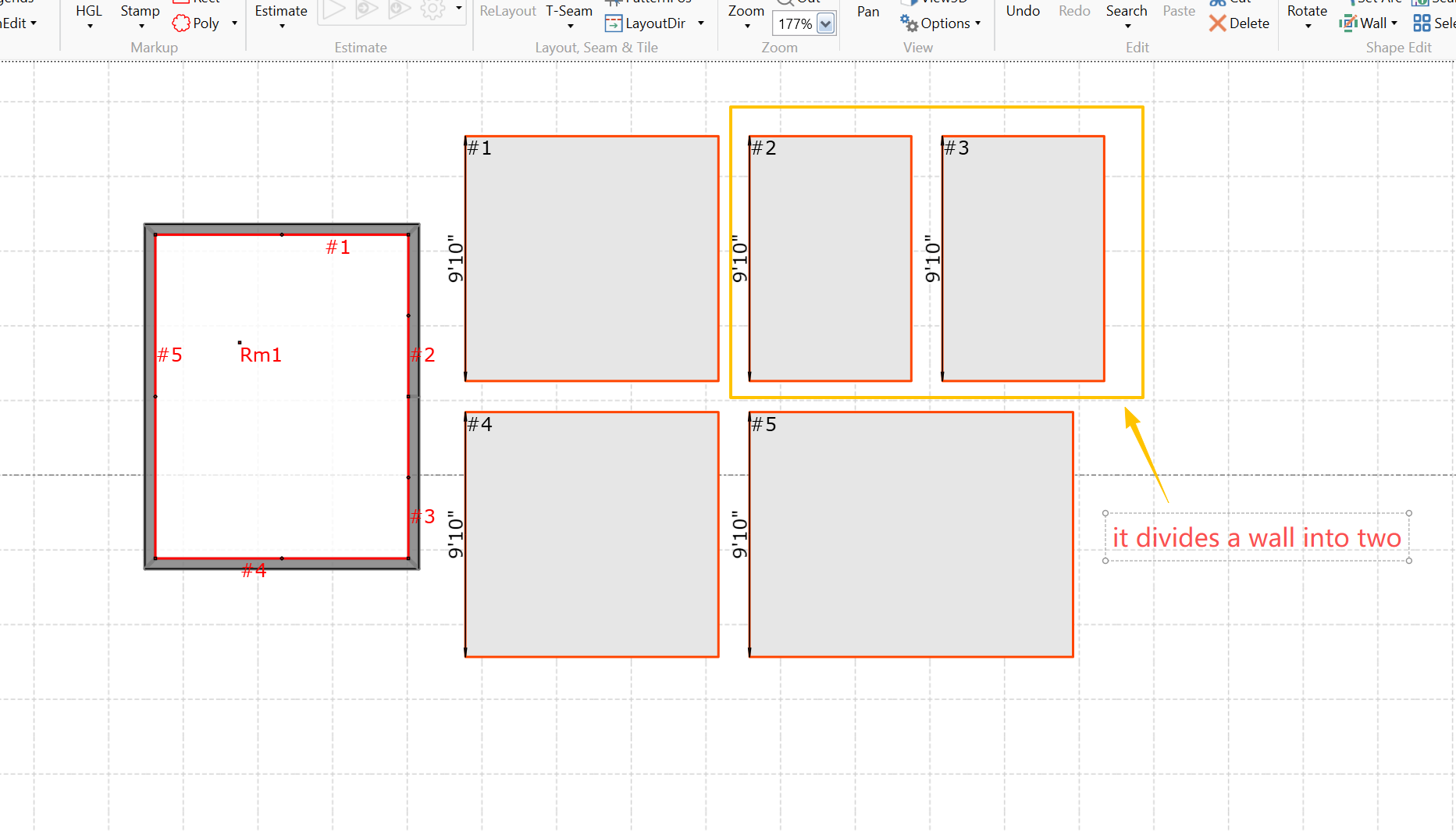Click the 9'10" height label of panel #5
The width and height of the screenshot is (1456, 831).
coord(739,534)
